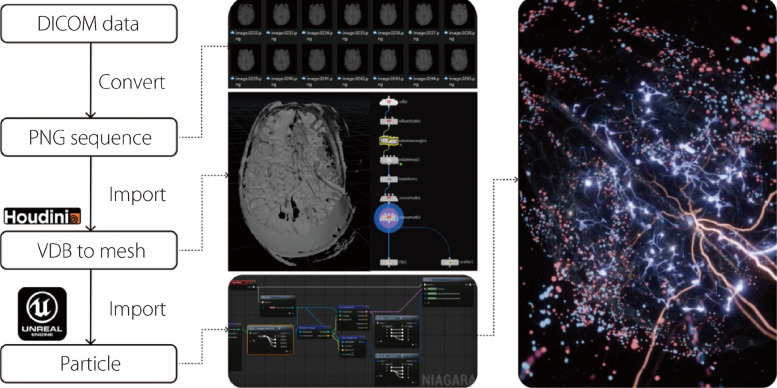
Task: Click the Unreal Engine logo
Action: [42, 314]
